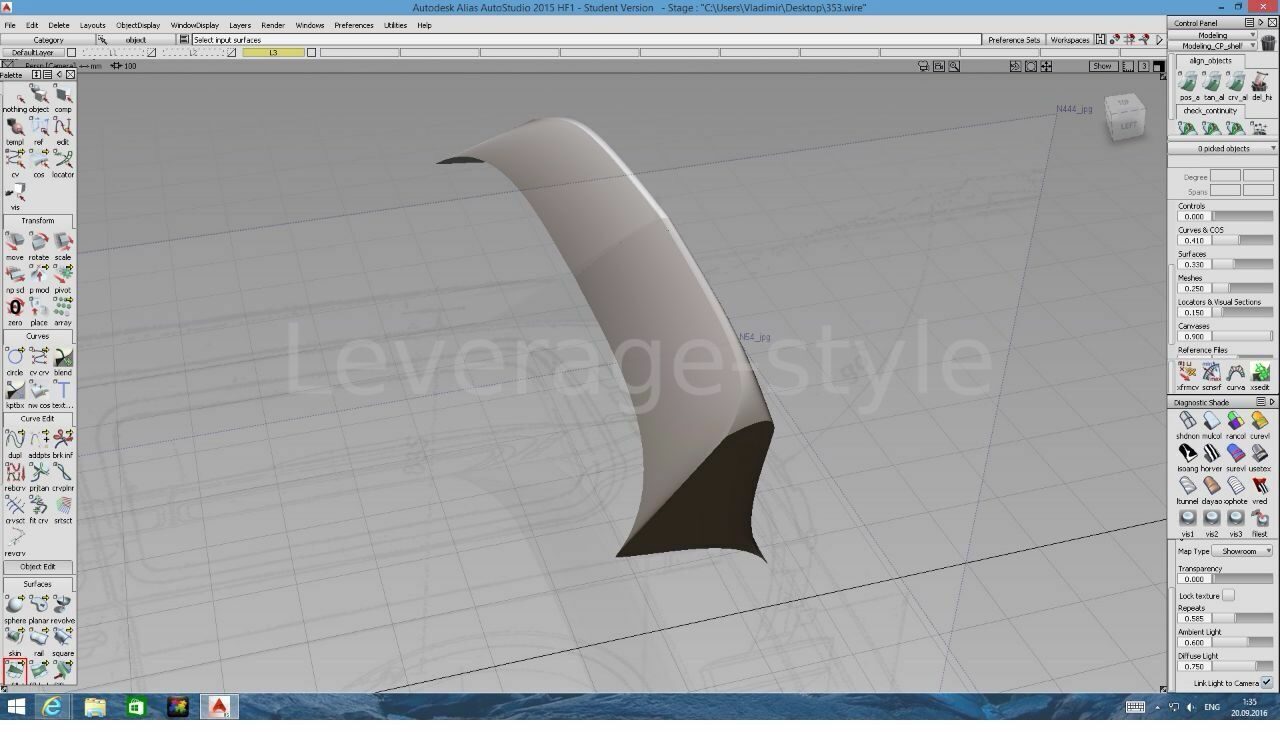Choose the pick object tool

39,97
